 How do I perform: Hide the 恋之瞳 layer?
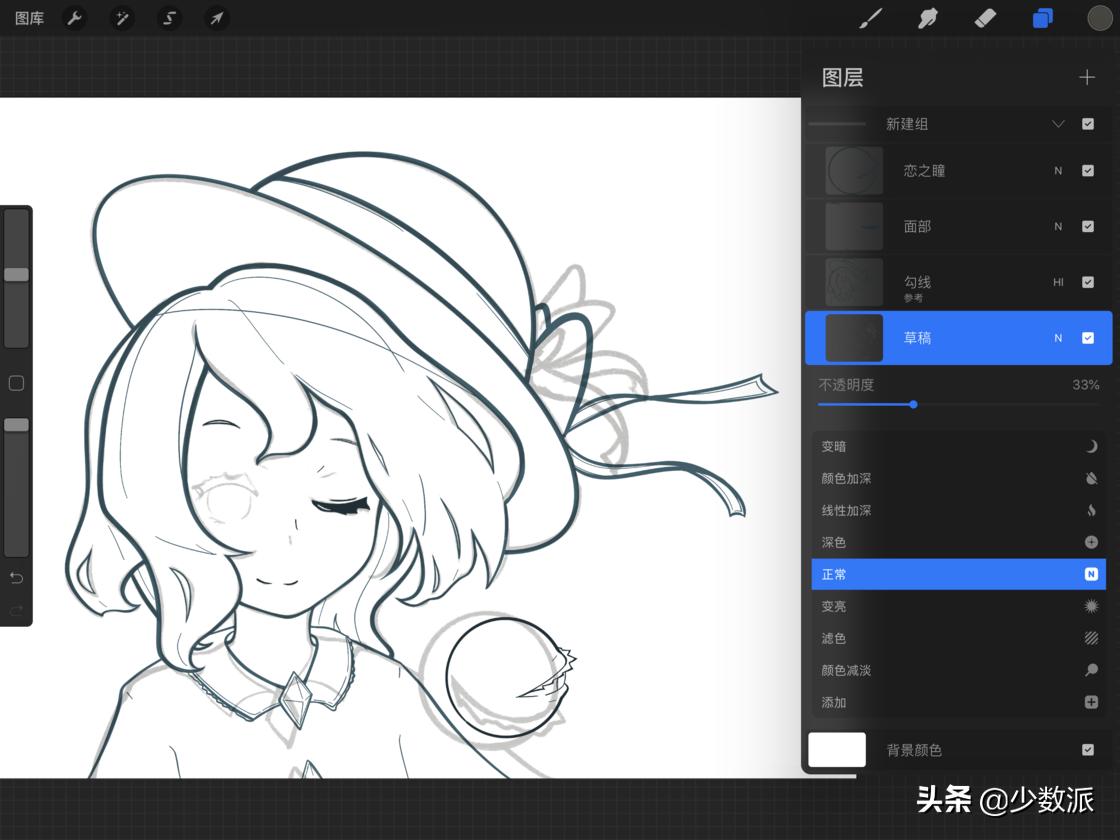point(1088,170)
